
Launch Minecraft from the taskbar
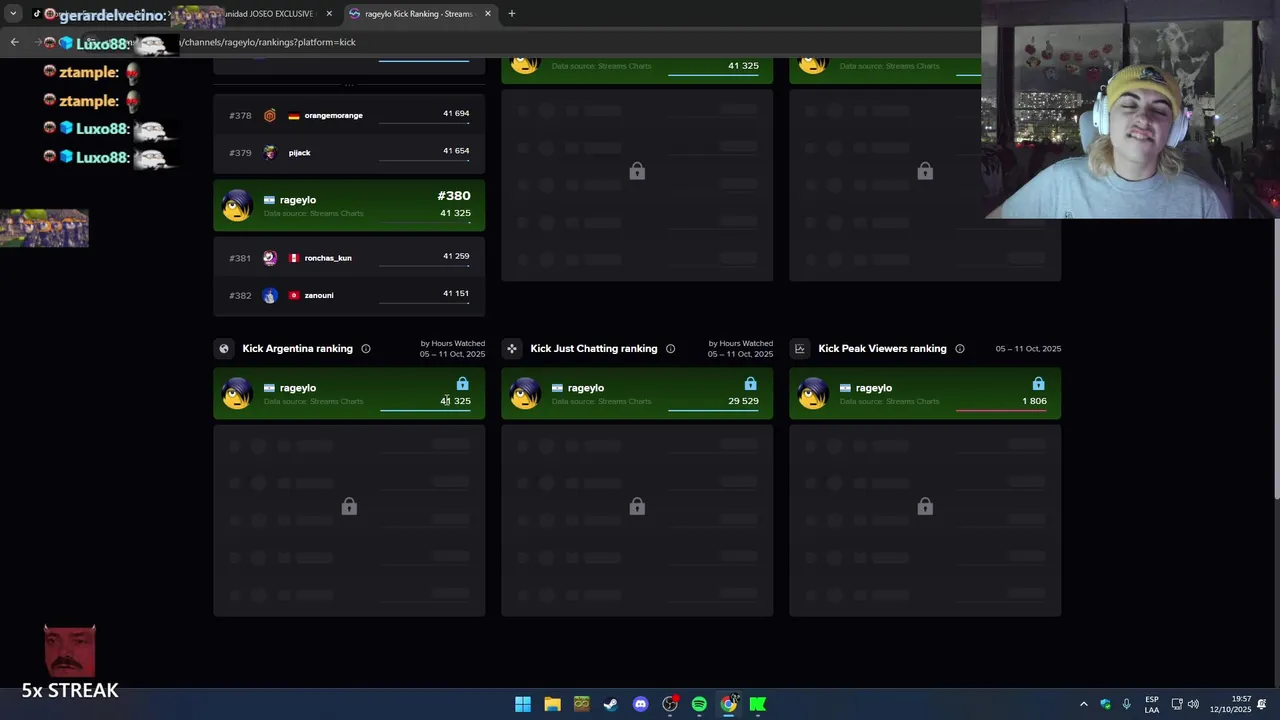(581, 704)
